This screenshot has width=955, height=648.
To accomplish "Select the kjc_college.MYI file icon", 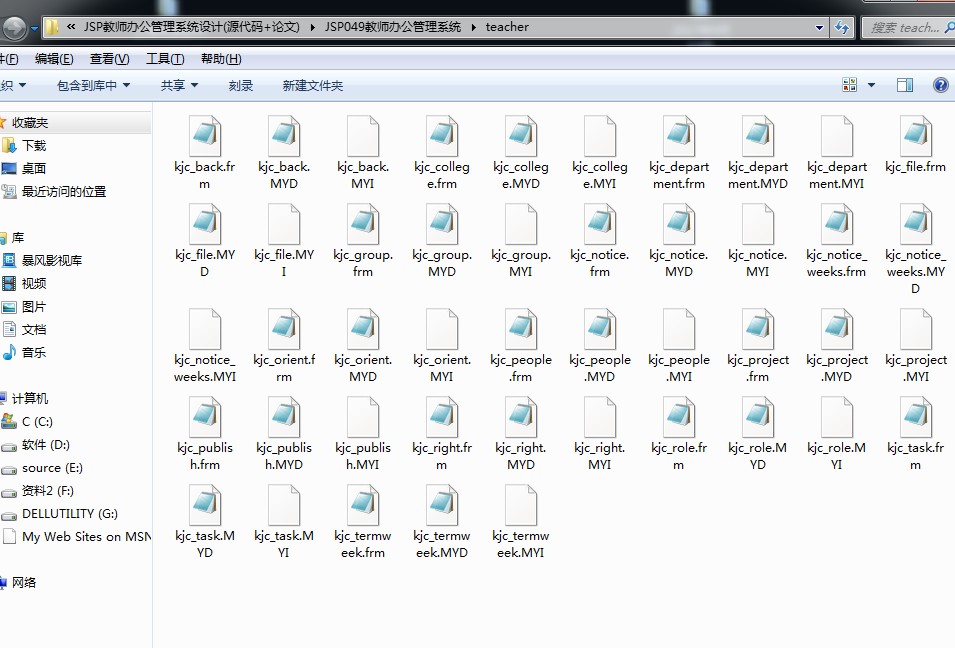I will pos(600,136).
